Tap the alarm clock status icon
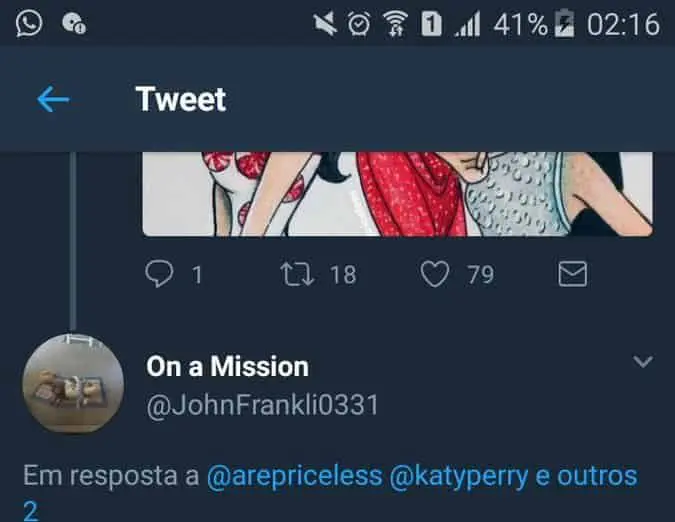The image size is (675, 522). click(358, 24)
